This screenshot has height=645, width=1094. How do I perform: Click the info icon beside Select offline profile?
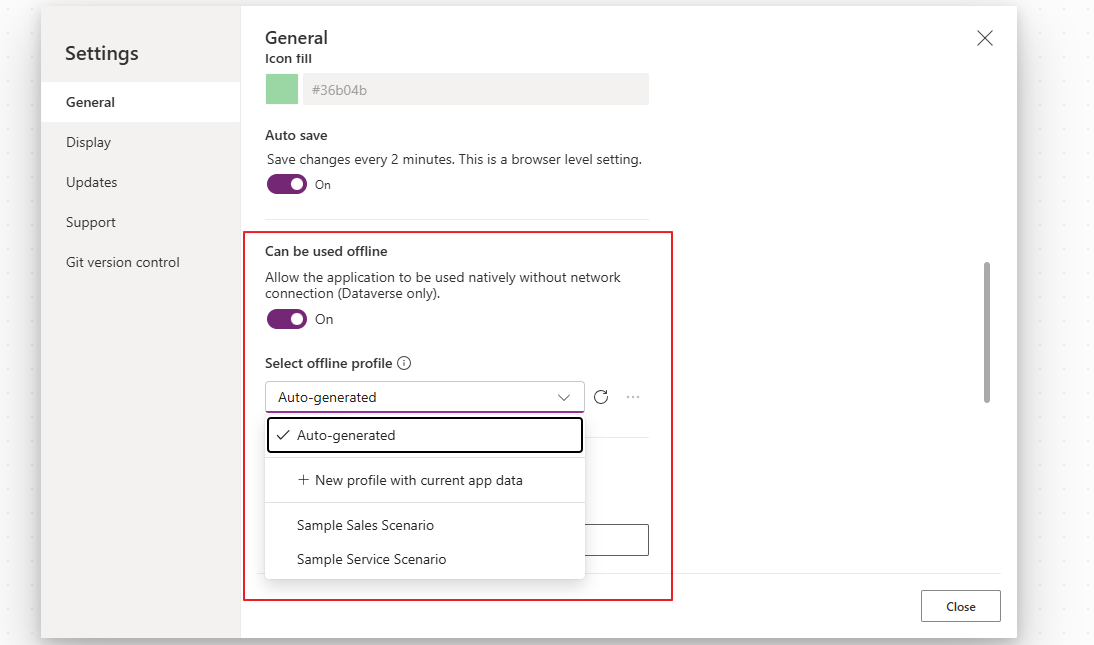pyautogui.click(x=404, y=364)
